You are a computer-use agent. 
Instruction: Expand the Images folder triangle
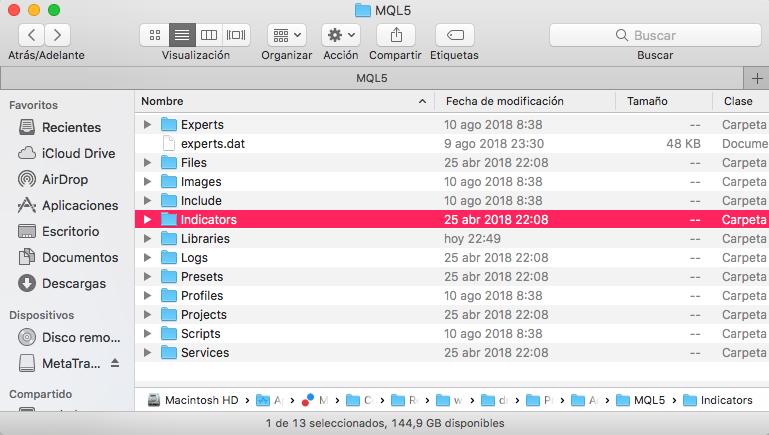coord(147,181)
